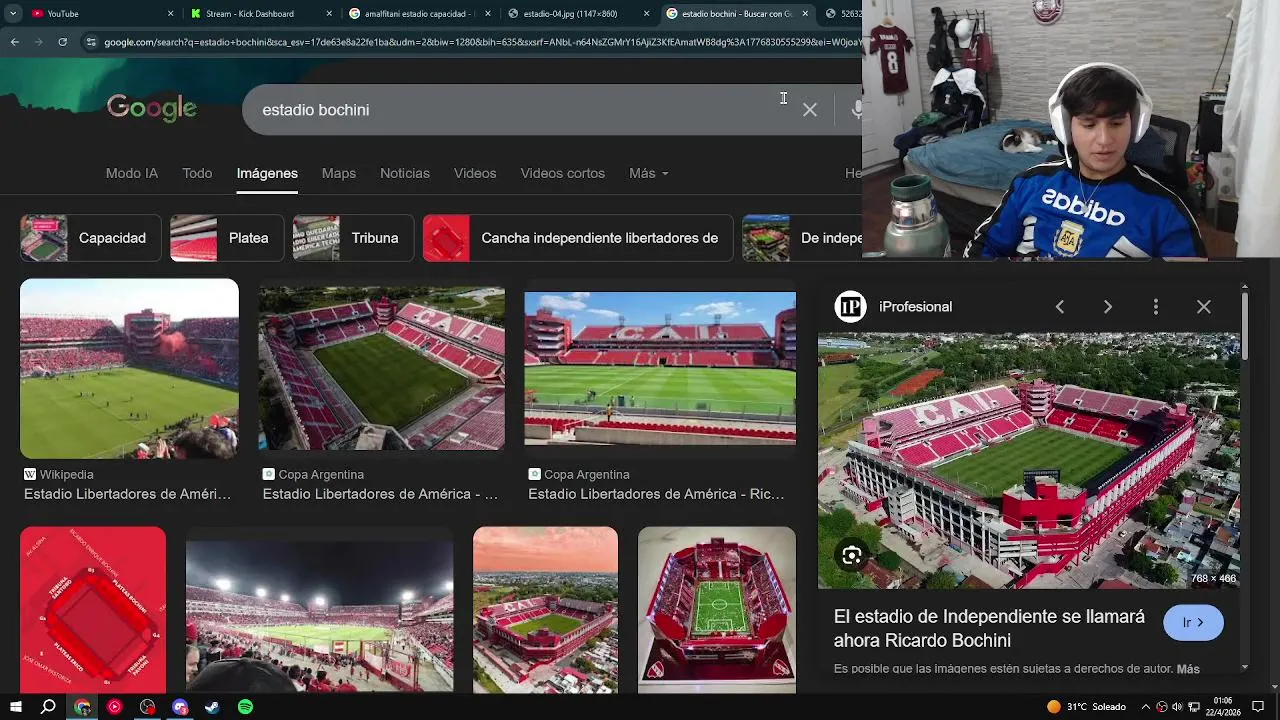Screen dimensions: 1280x720
Task: Go back with the browser back arrow
Action: (14, 42)
